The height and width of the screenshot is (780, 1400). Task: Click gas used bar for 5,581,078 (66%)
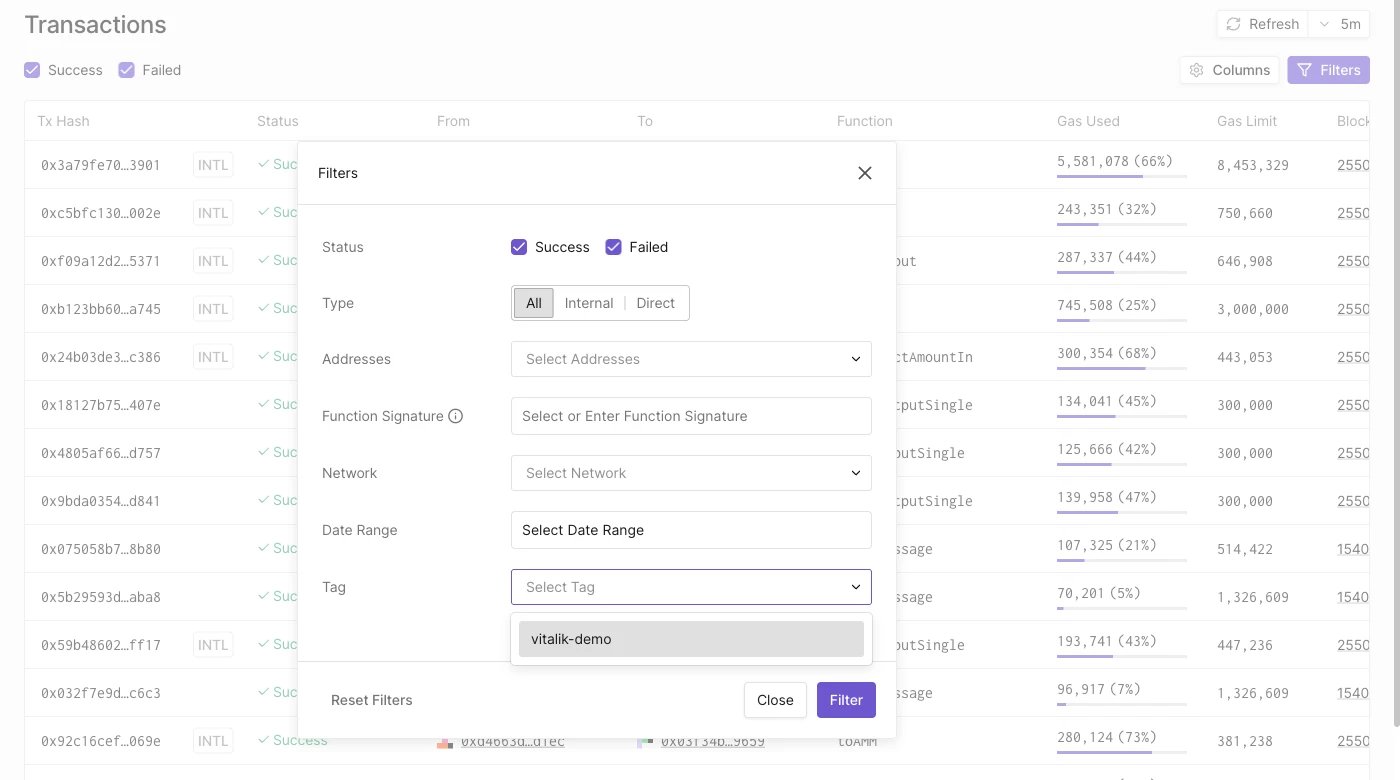[1122, 176]
